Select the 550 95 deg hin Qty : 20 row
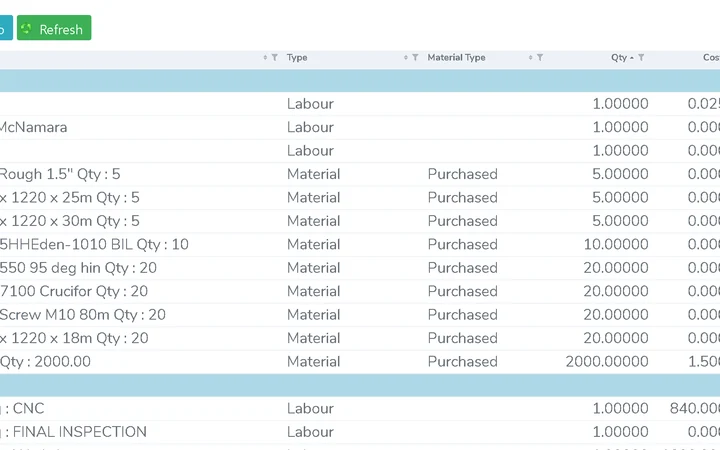720x450 pixels. pyautogui.click(x=360, y=268)
